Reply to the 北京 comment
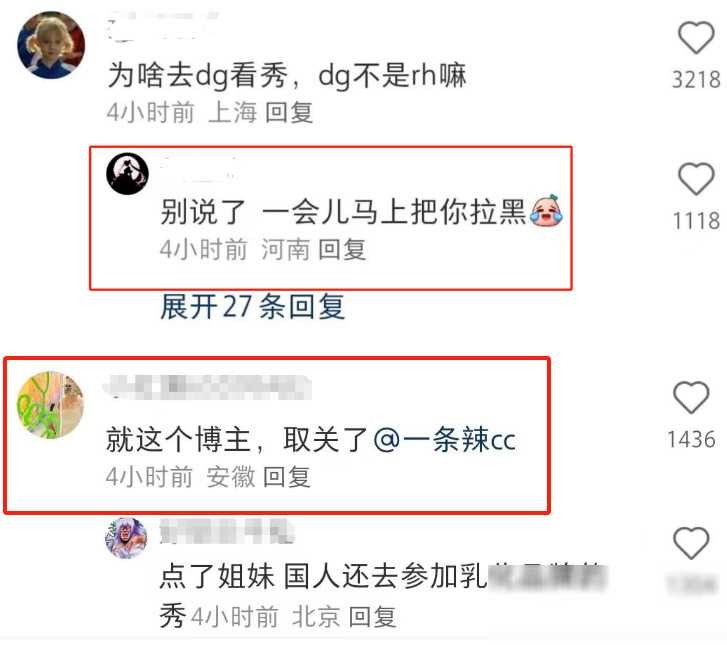This screenshot has width=727, height=645. coord(372,617)
